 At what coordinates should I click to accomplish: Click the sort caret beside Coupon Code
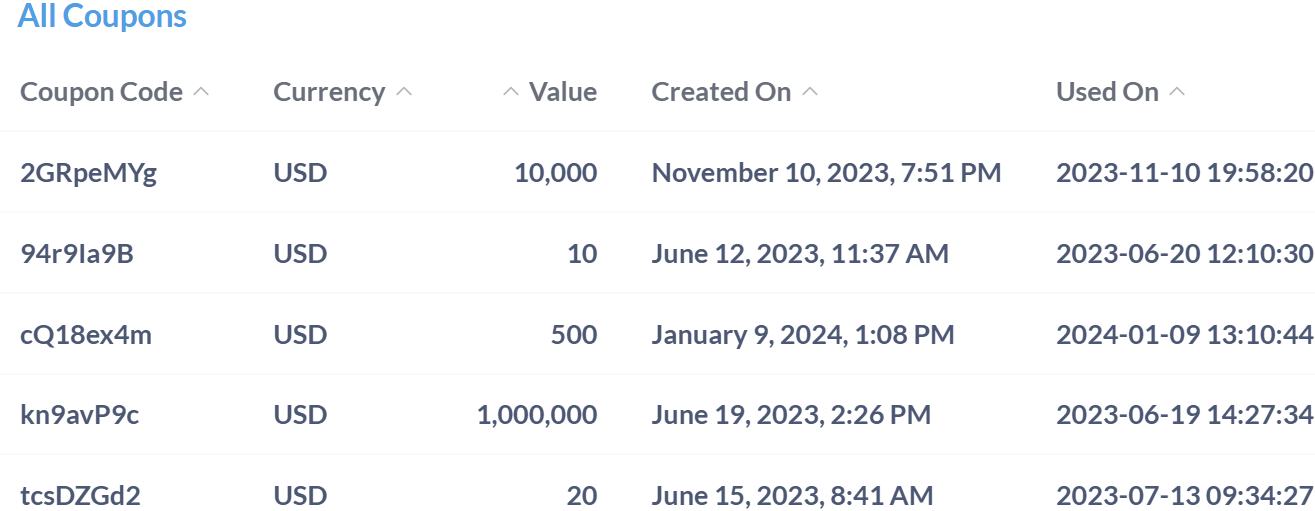point(201,92)
